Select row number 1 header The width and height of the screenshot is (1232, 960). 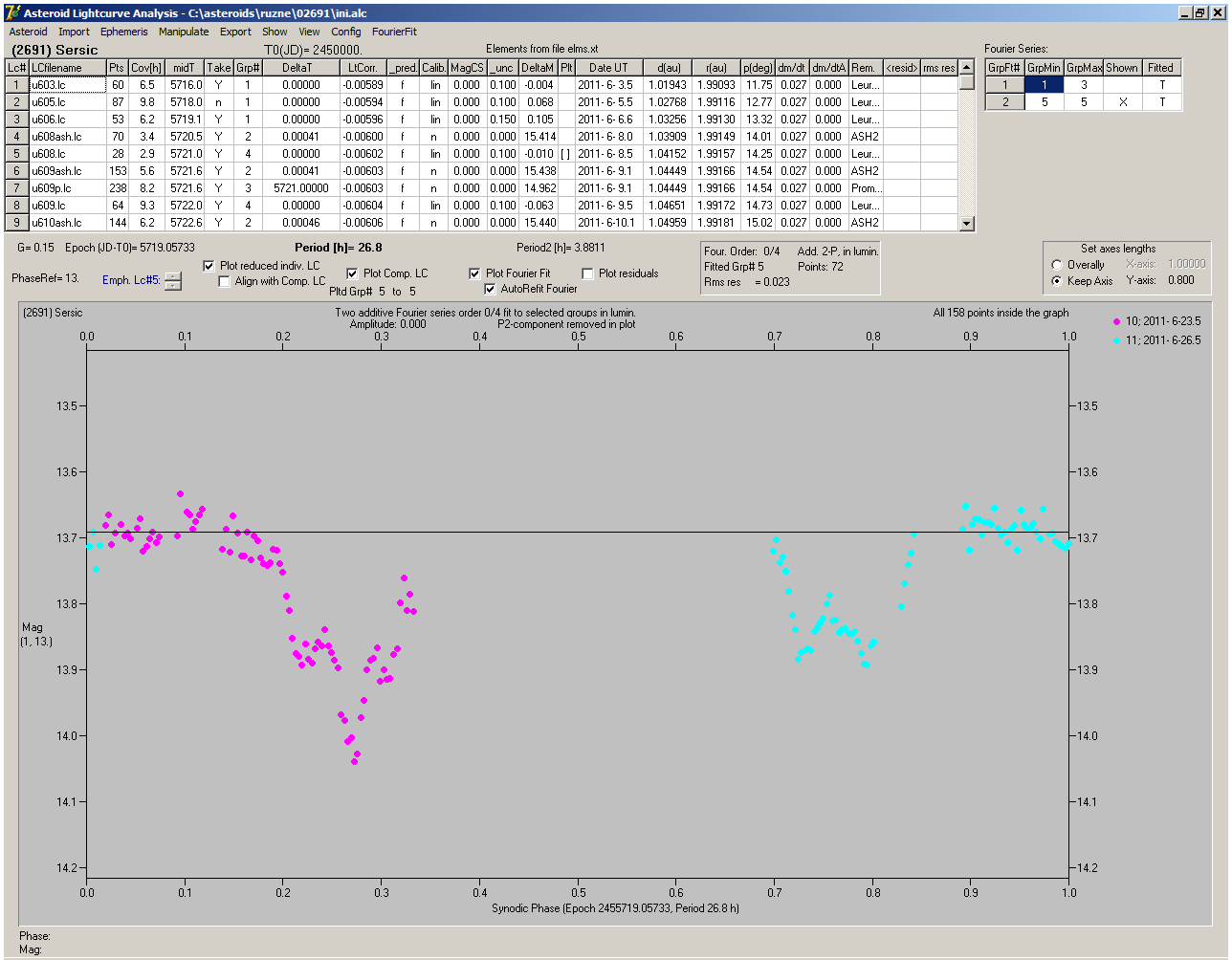point(17,85)
